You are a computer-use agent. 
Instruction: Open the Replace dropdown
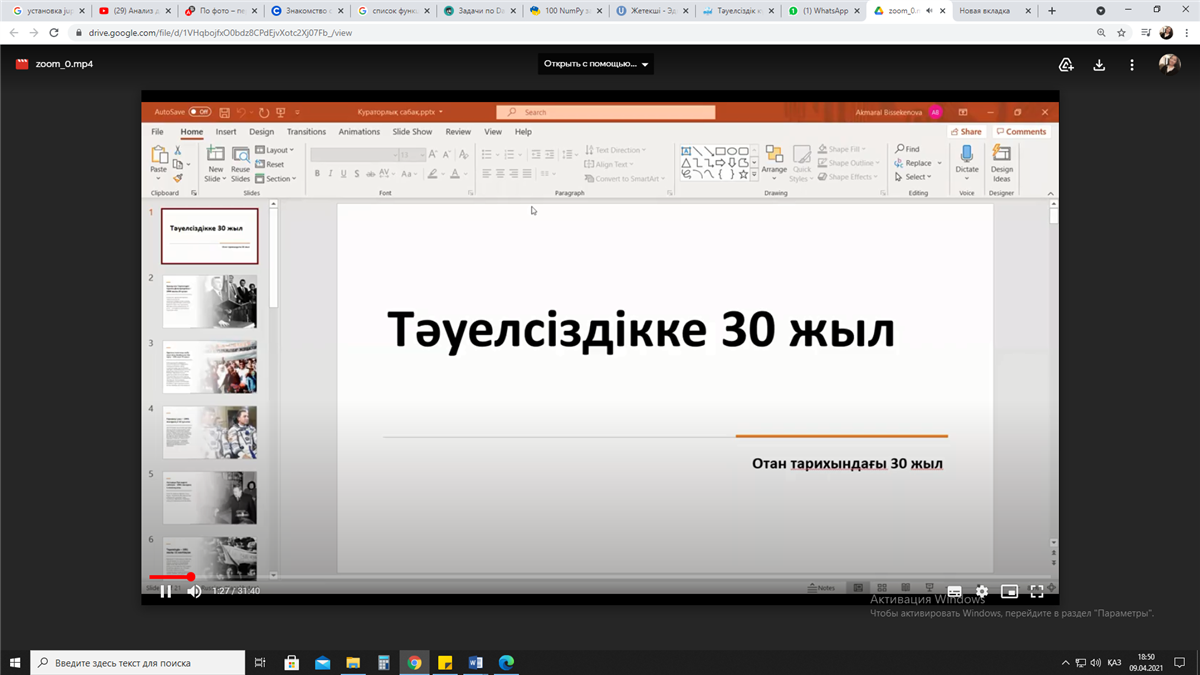point(918,163)
